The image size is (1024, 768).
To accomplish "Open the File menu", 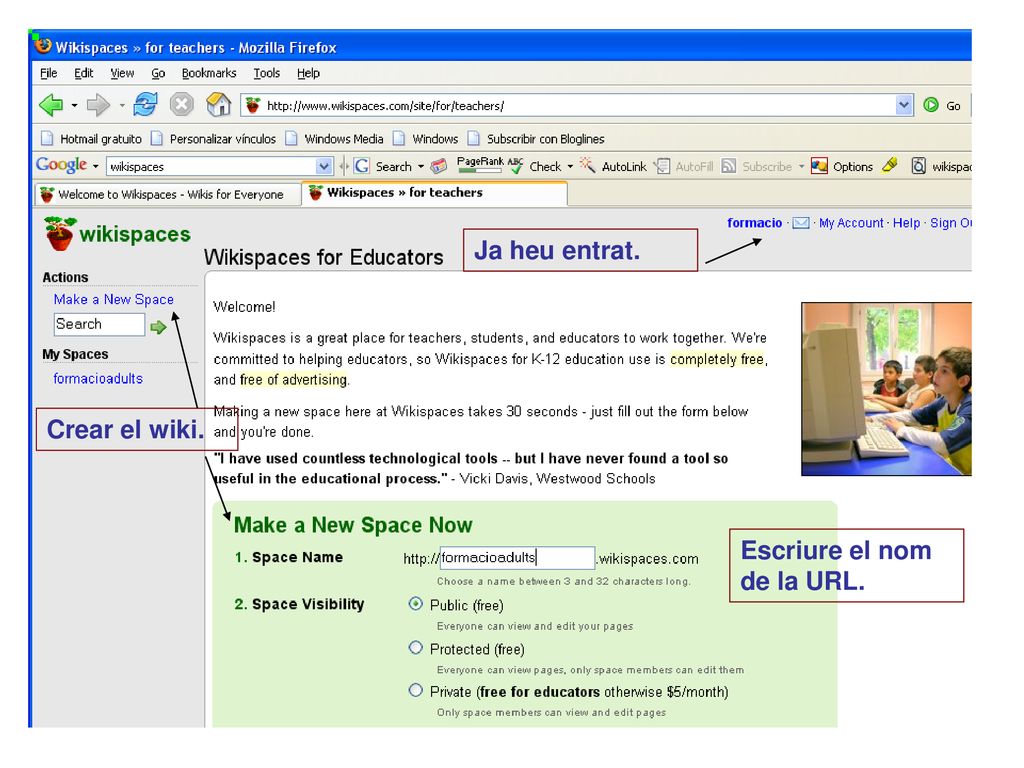I will 48,73.
